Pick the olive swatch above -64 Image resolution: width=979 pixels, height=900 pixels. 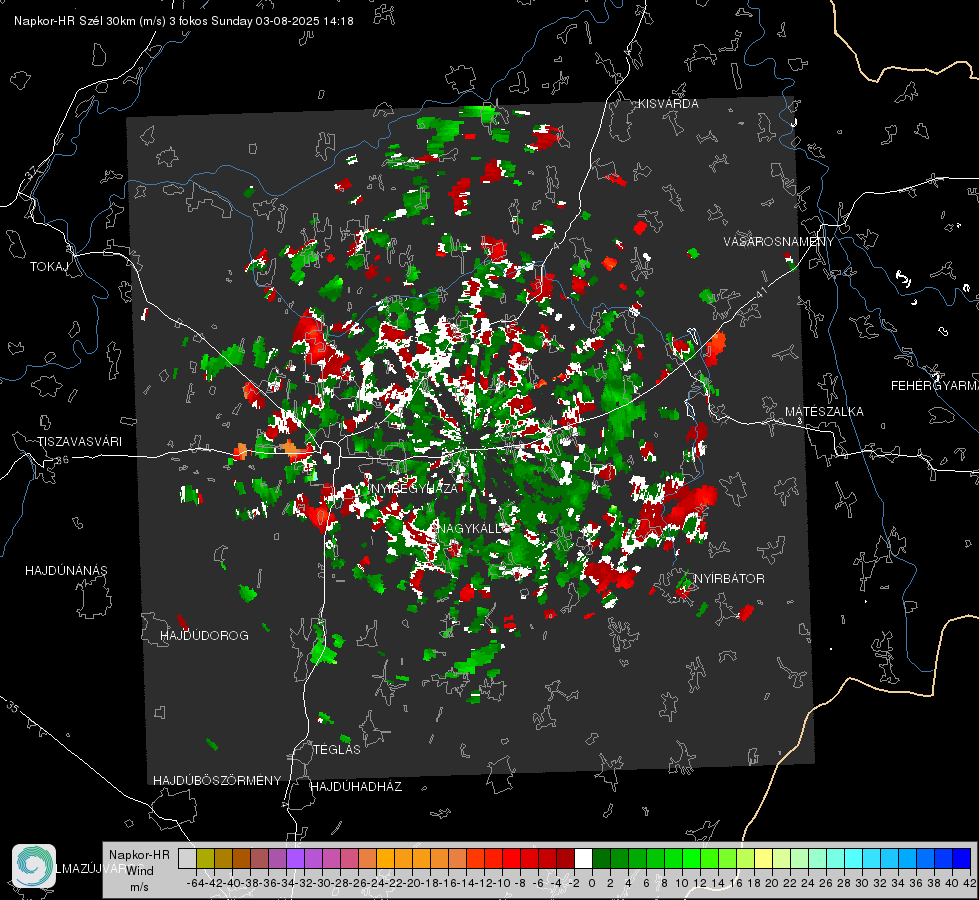(x=205, y=858)
